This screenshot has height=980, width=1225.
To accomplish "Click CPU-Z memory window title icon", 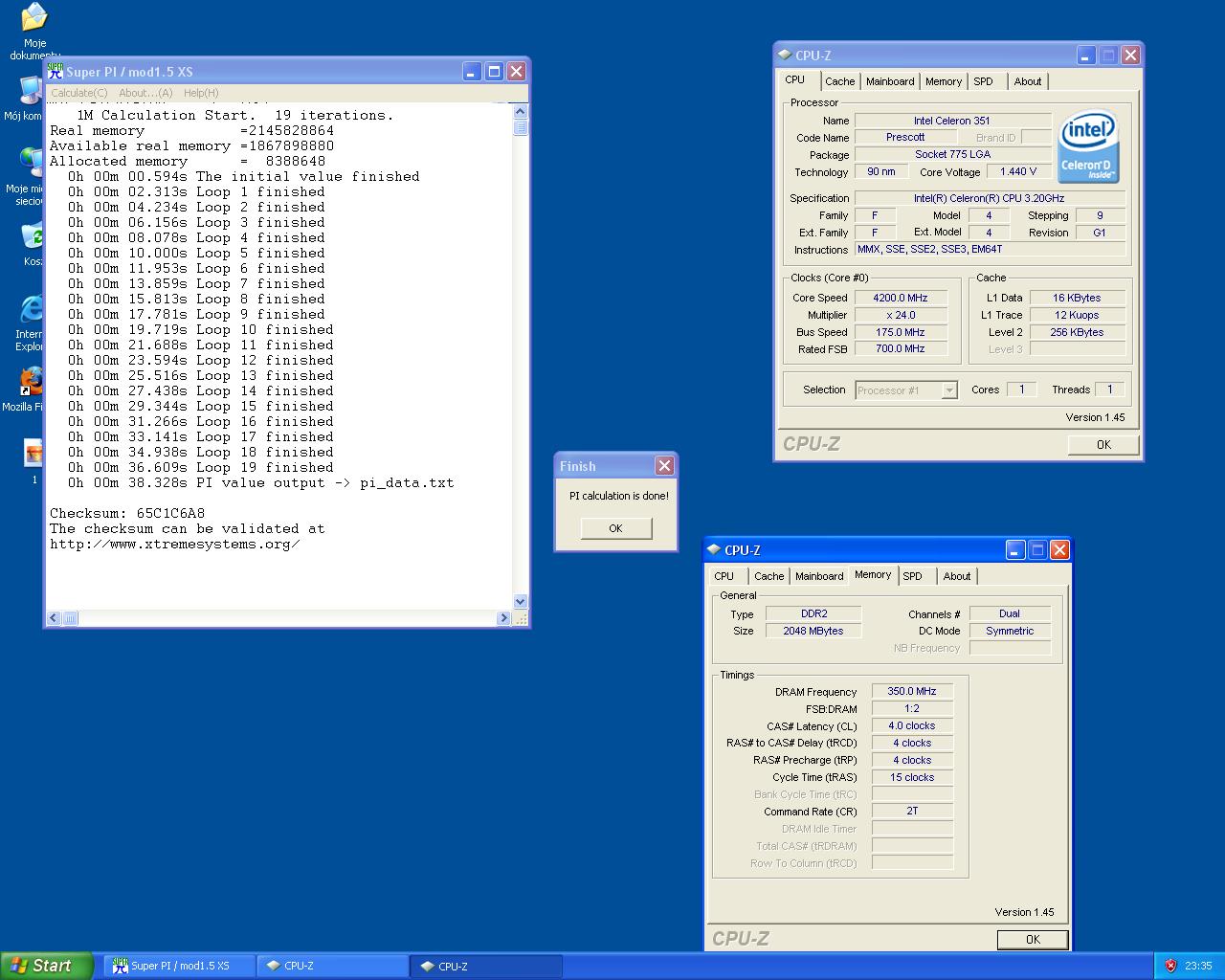I will [x=714, y=550].
